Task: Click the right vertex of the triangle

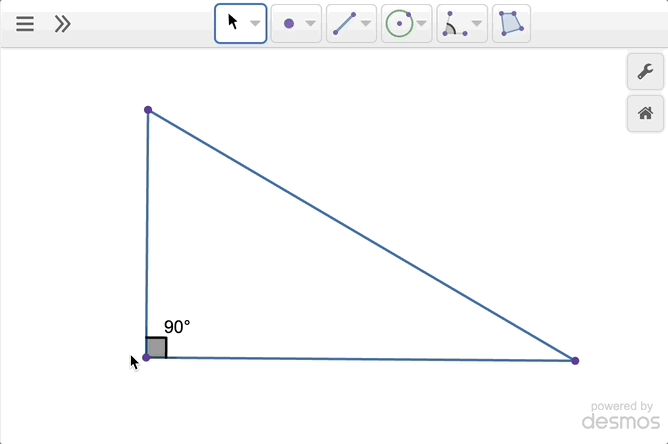Action: (575, 360)
